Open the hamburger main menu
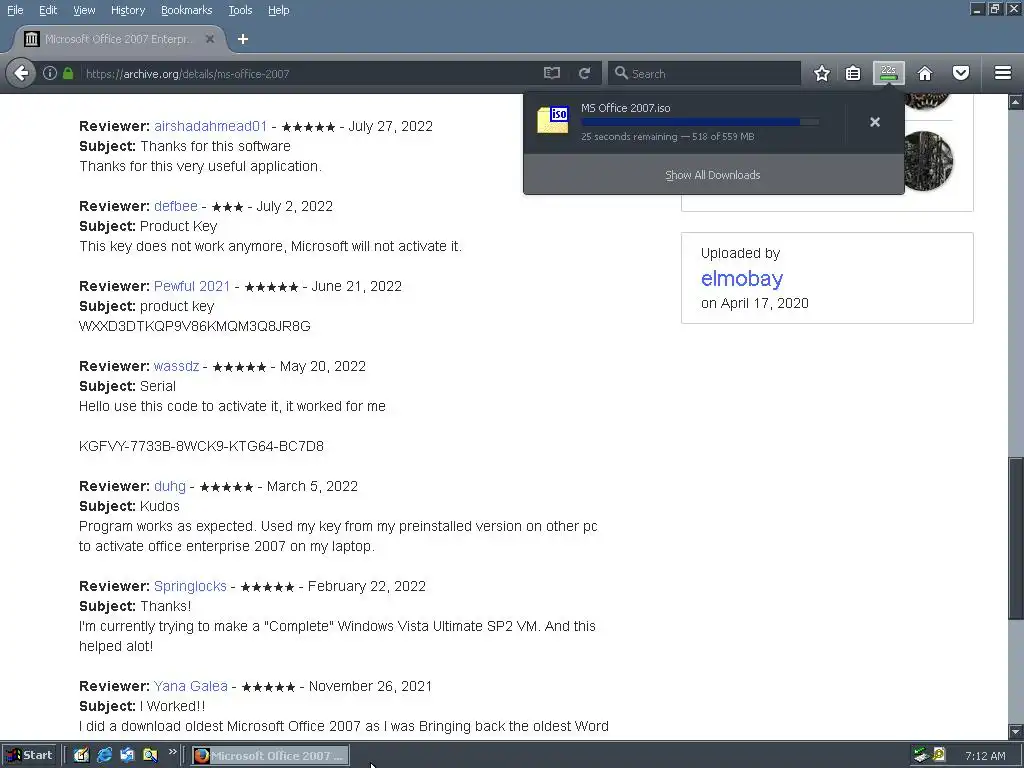Image resolution: width=1024 pixels, height=768 pixels. pyautogui.click(x=1003, y=73)
